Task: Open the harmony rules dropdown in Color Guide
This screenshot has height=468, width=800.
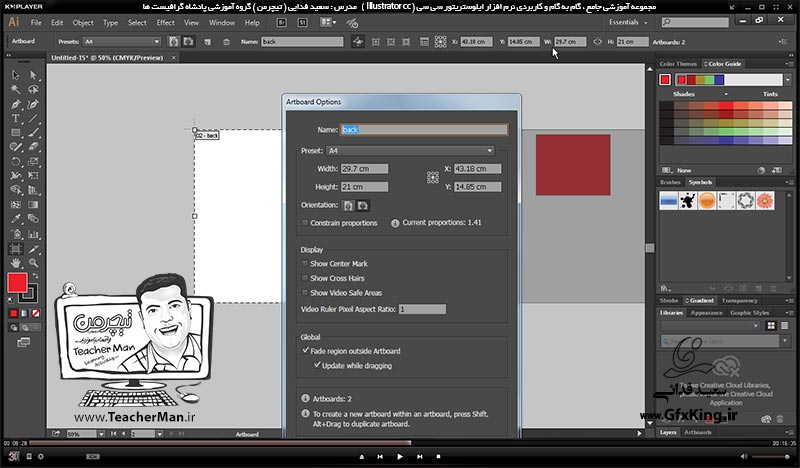Action: tap(787, 80)
